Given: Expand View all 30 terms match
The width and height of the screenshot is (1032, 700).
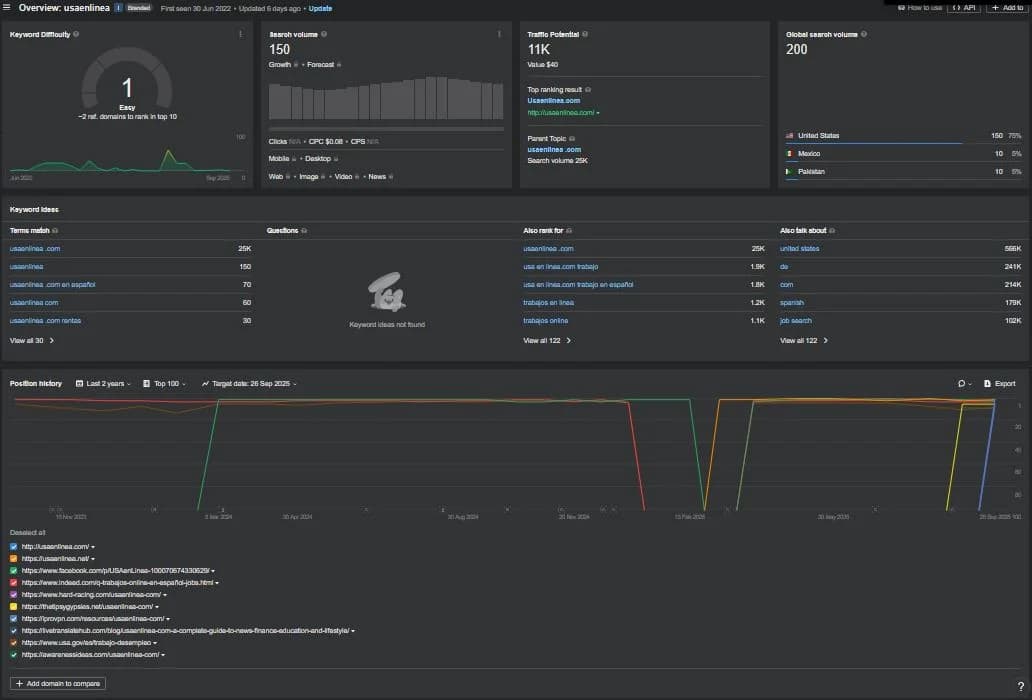Looking at the screenshot, I should [x=32, y=341].
